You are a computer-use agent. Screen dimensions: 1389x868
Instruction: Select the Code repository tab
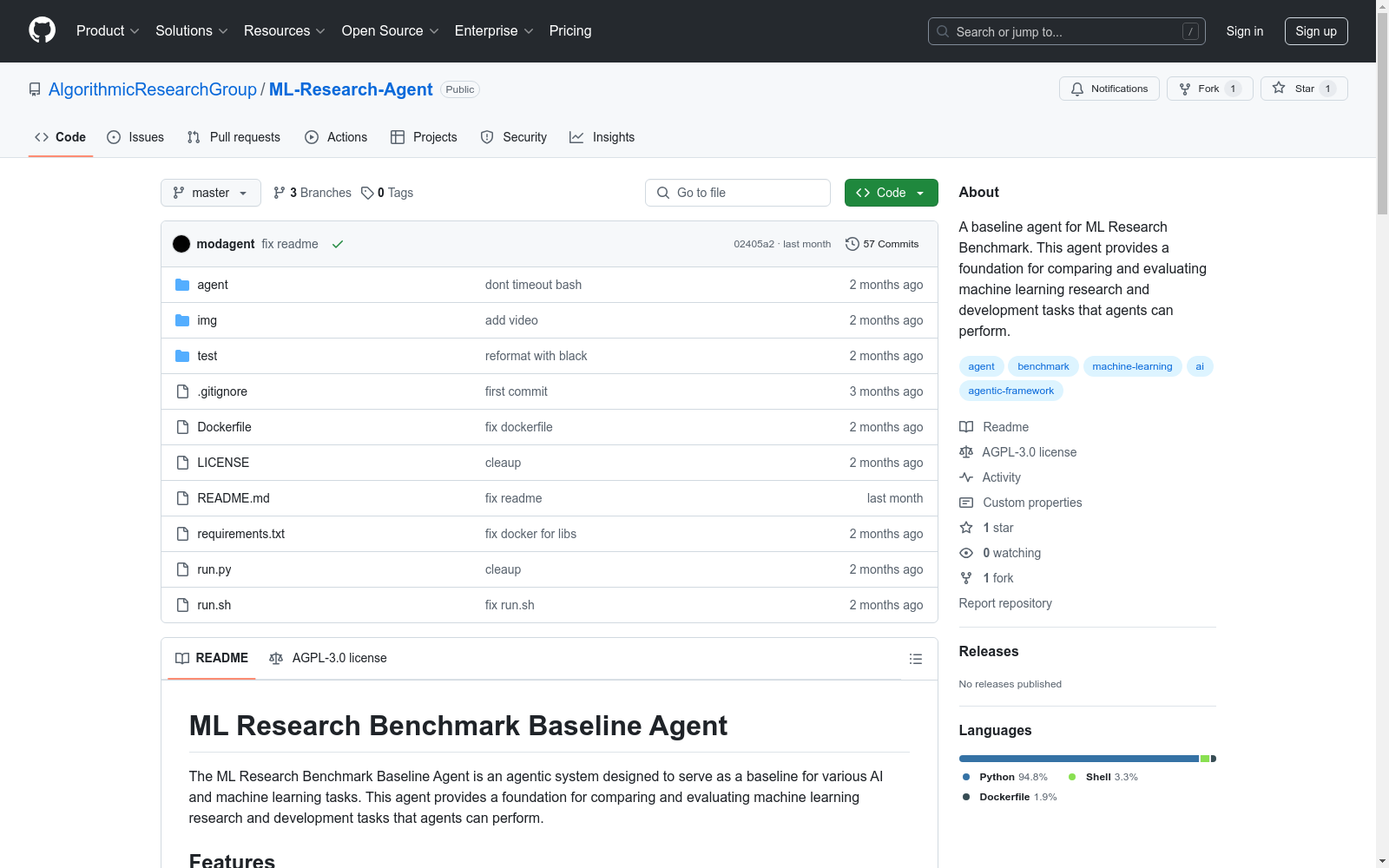click(61, 137)
